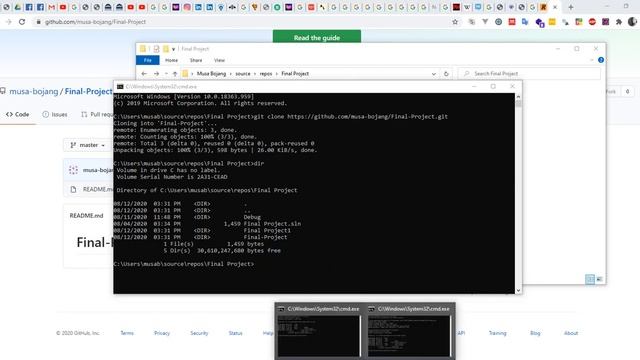The height and width of the screenshot is (360, 640).
Task: Click the Chrome address bar showing github.com/musa-bojang/Final-Project
Action: pyautogui.click(x=95, y=22)
